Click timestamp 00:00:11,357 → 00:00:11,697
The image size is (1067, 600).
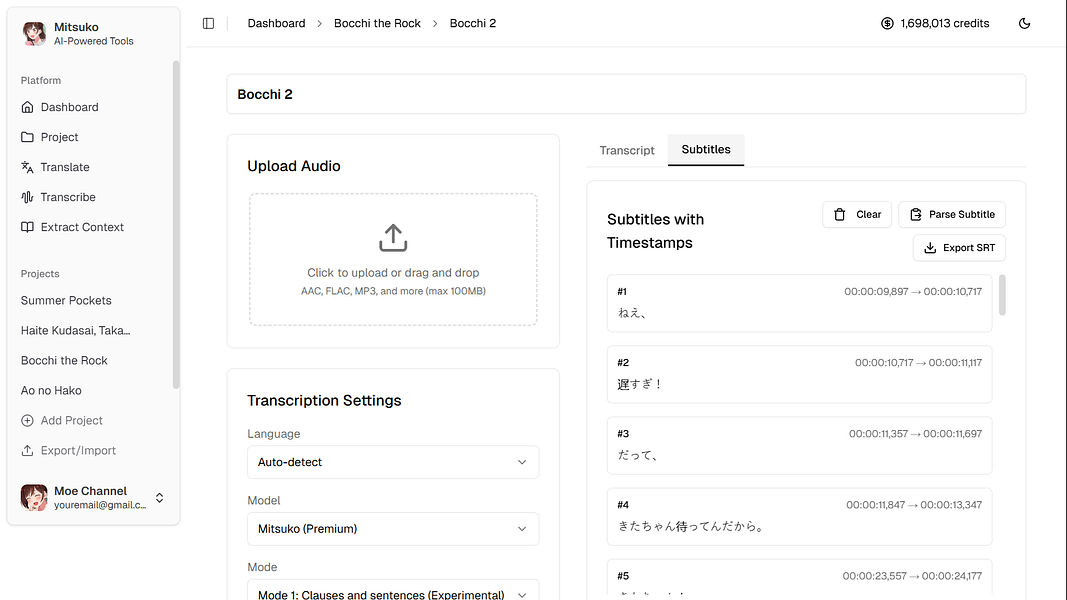915,433
